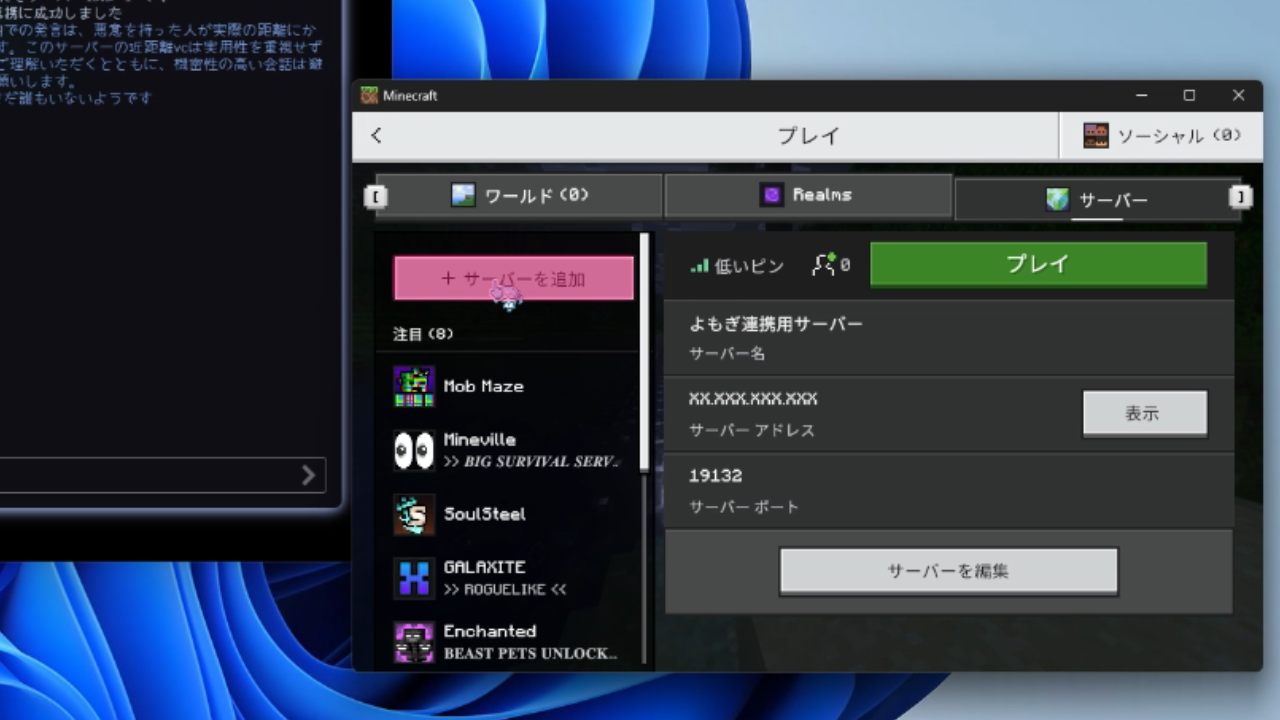Add a server with サーバーを追加
Image resolution: width=1280 pixels, height=720 pixels.
click(512, 277)
